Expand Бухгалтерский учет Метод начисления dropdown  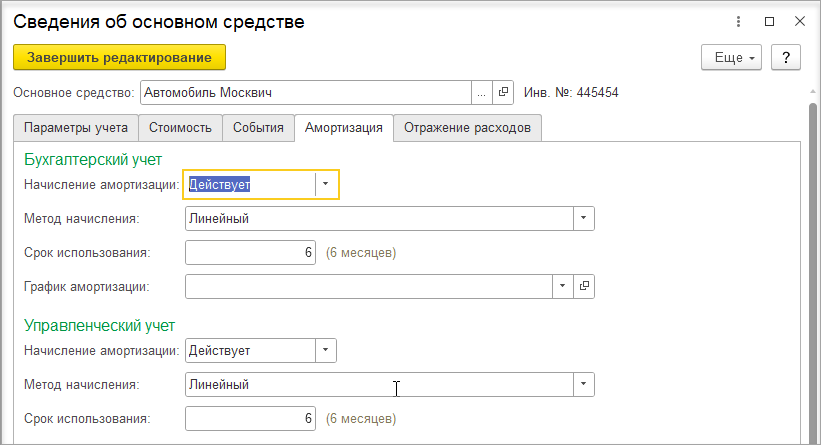coord(583,218)
